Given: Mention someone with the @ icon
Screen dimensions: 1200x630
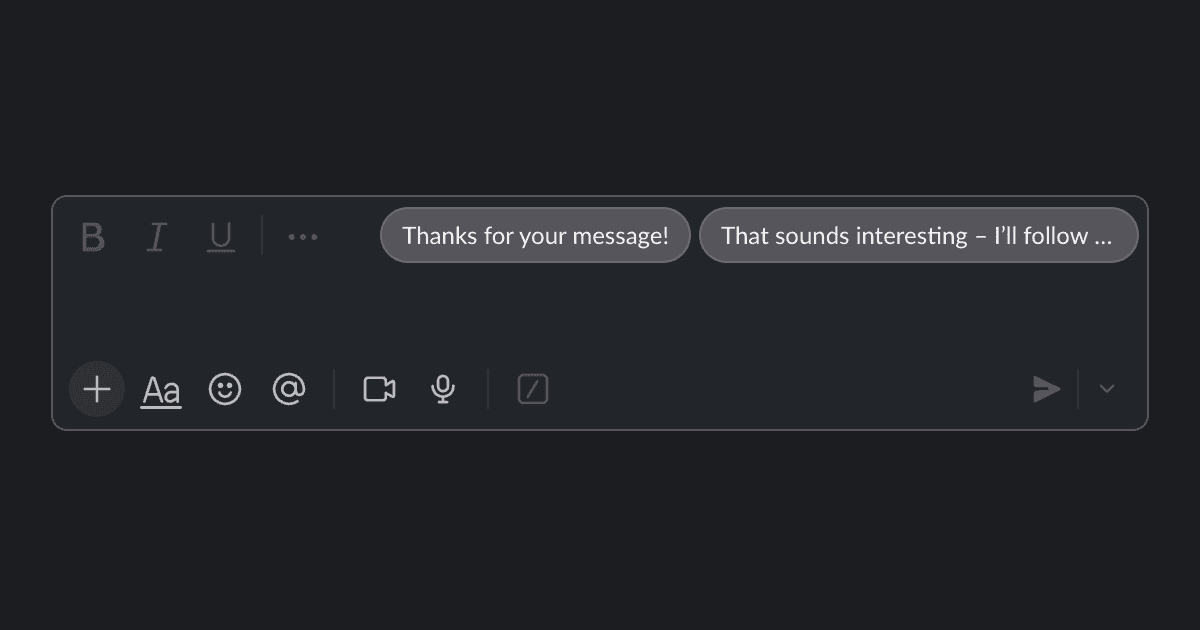Looking at the screenshot, I should [x=289, y=389].
